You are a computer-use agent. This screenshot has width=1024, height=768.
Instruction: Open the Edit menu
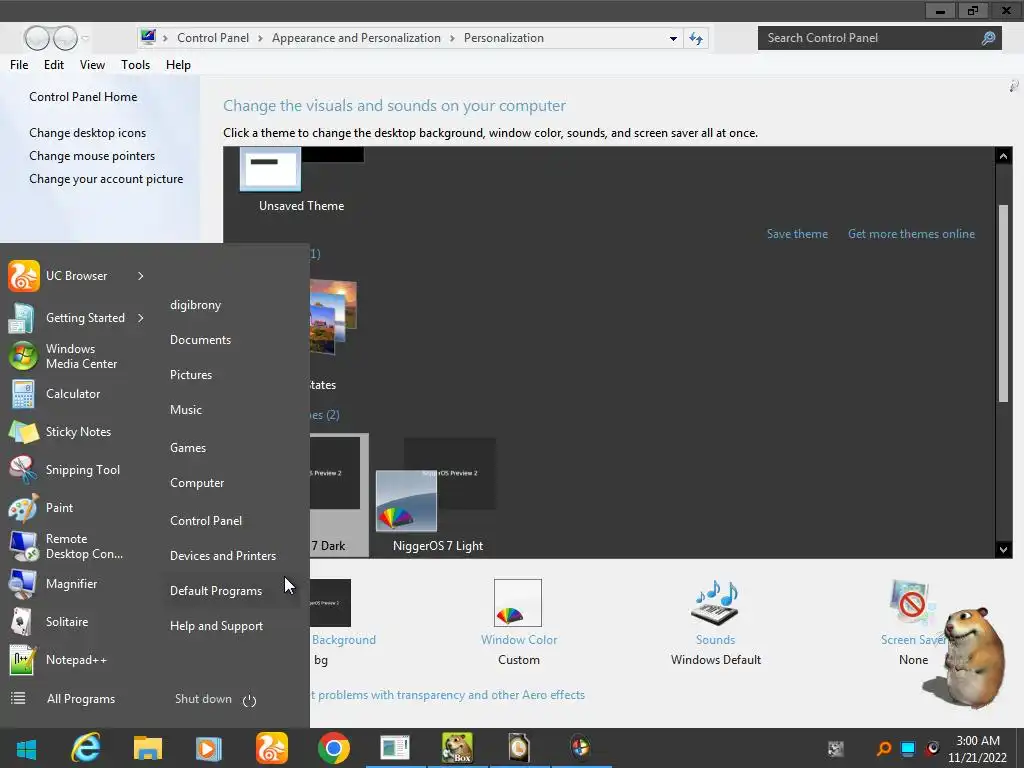coord(54,65)
